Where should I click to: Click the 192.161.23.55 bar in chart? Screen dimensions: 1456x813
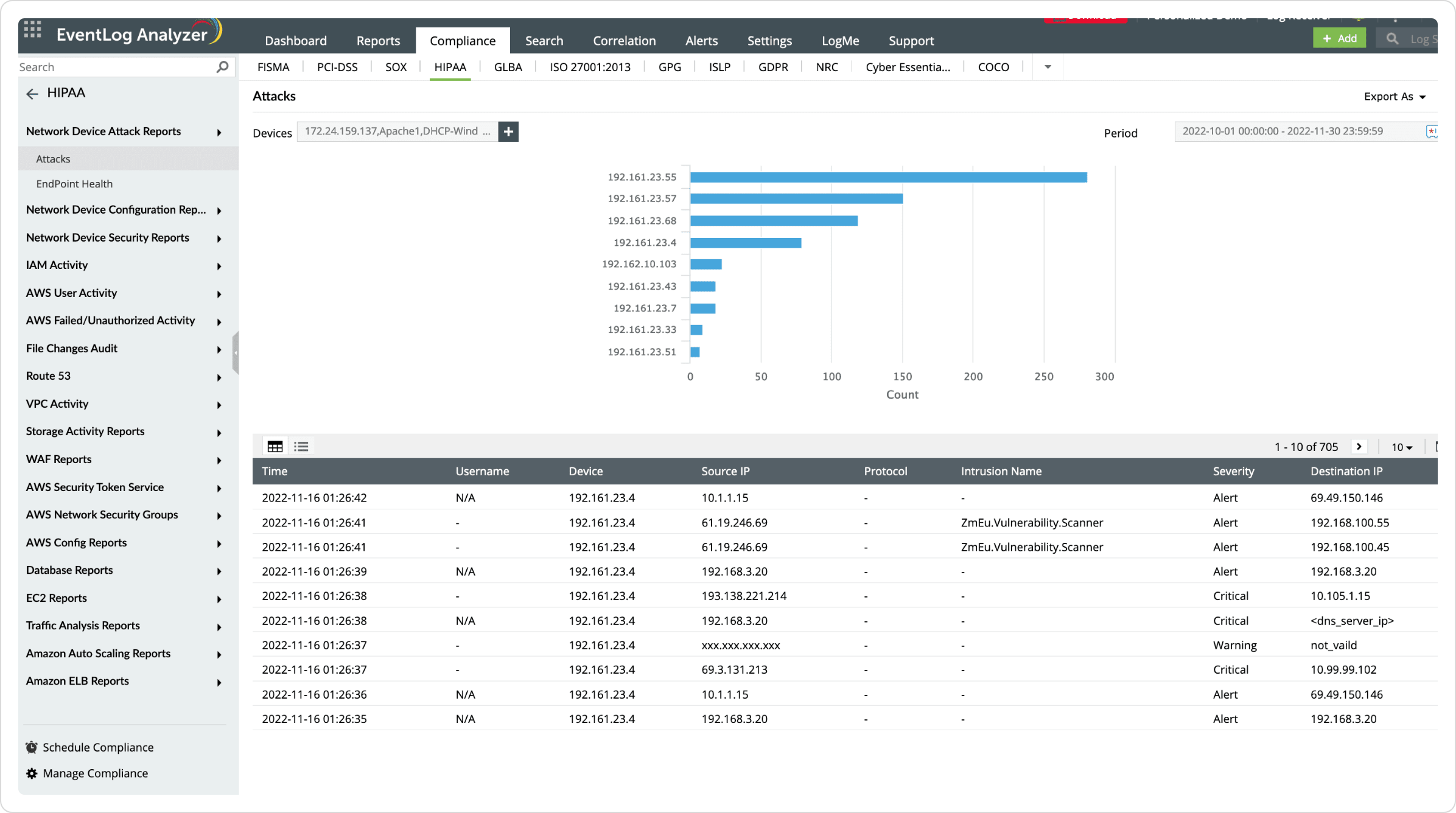point(888,177)
